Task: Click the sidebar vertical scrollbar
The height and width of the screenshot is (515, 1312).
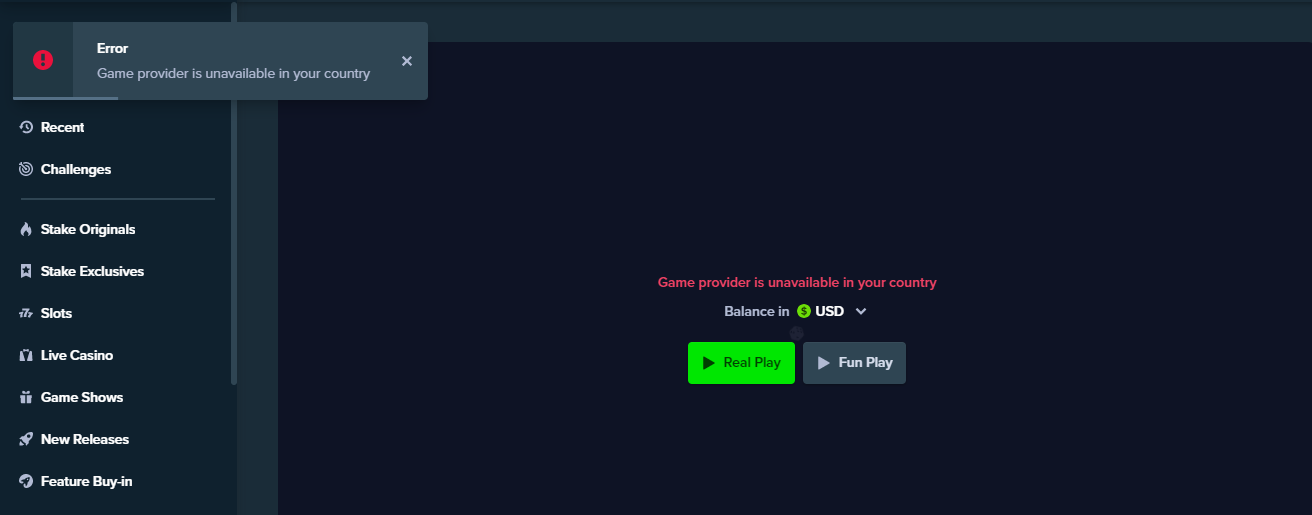Action: click(234, 193)
